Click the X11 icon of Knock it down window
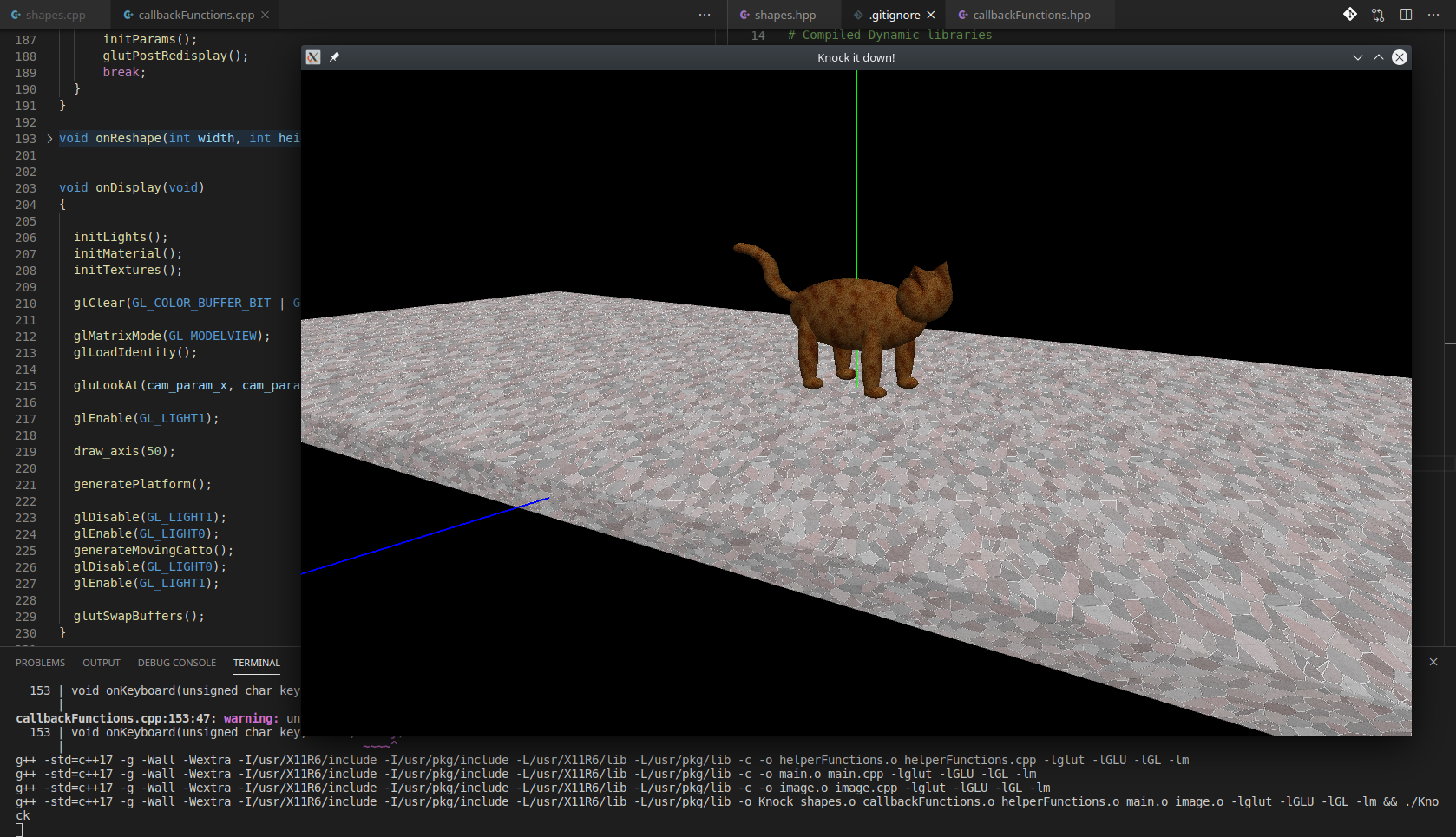This screenshot has height=837, width=1456. tap(313, 57)
